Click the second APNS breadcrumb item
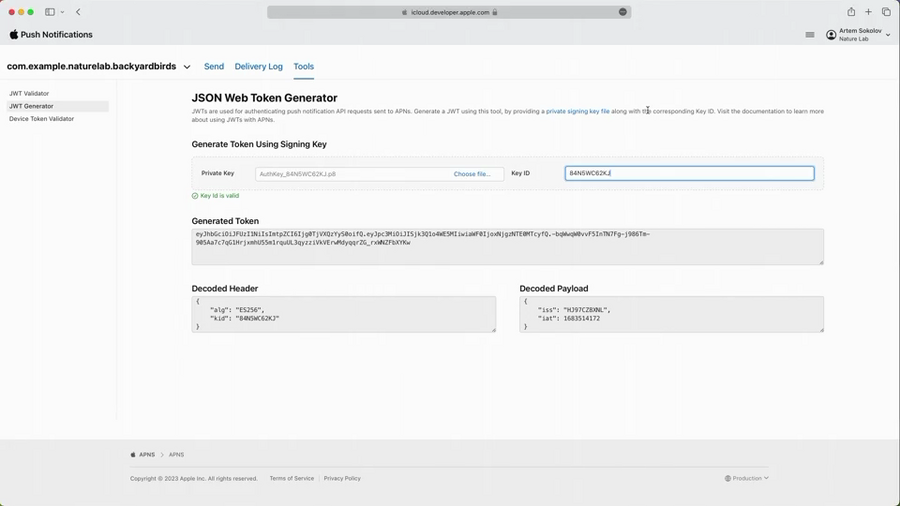900x506 pixels. (176, 454)
